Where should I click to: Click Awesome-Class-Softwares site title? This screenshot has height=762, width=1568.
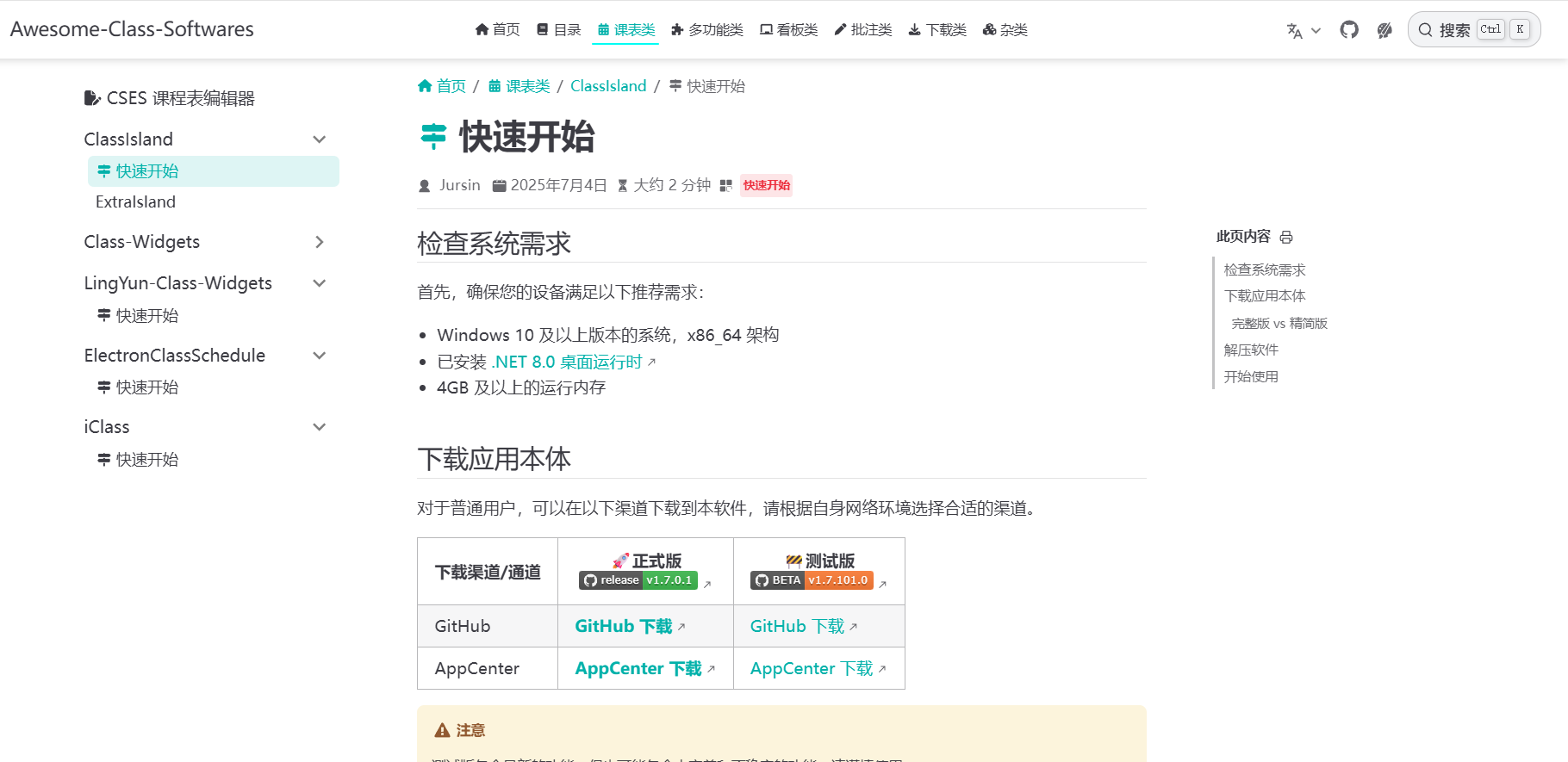tap(132, 29)
